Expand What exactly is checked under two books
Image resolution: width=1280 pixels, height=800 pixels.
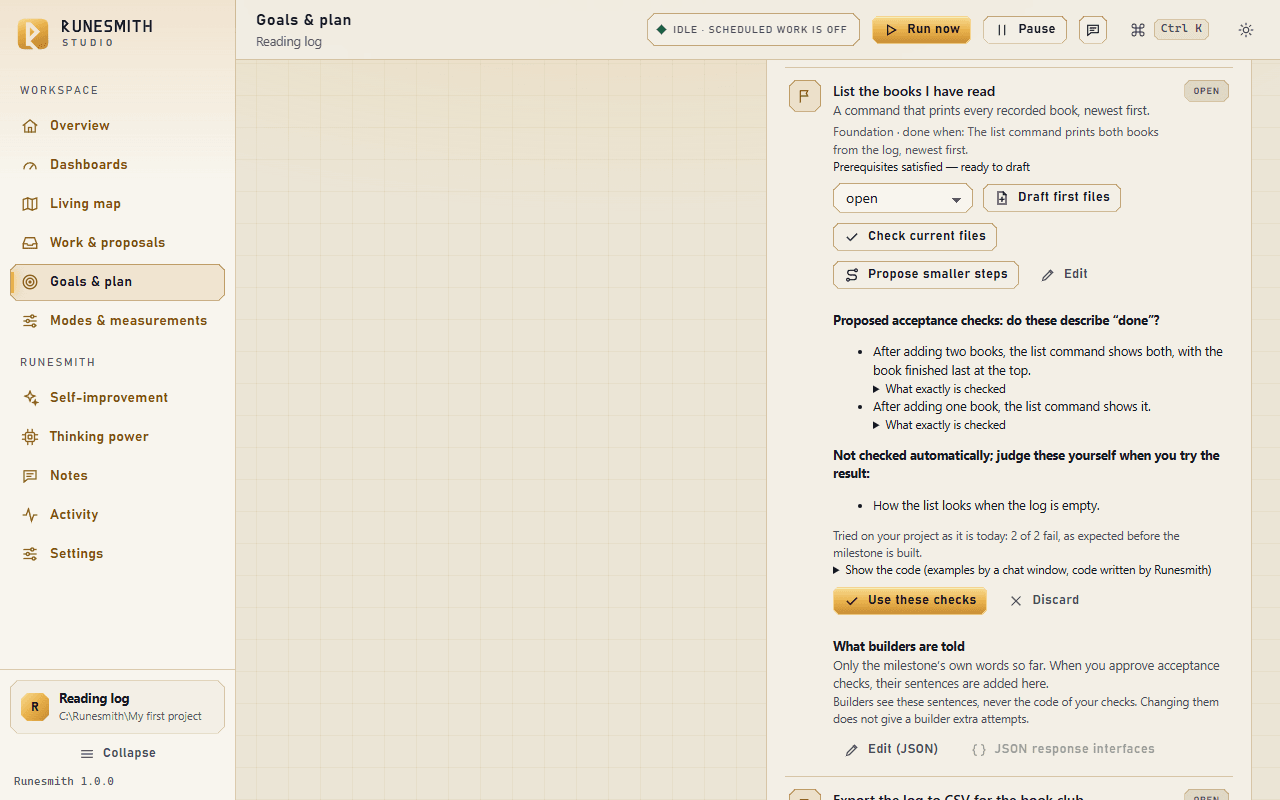tap(939, 389)
